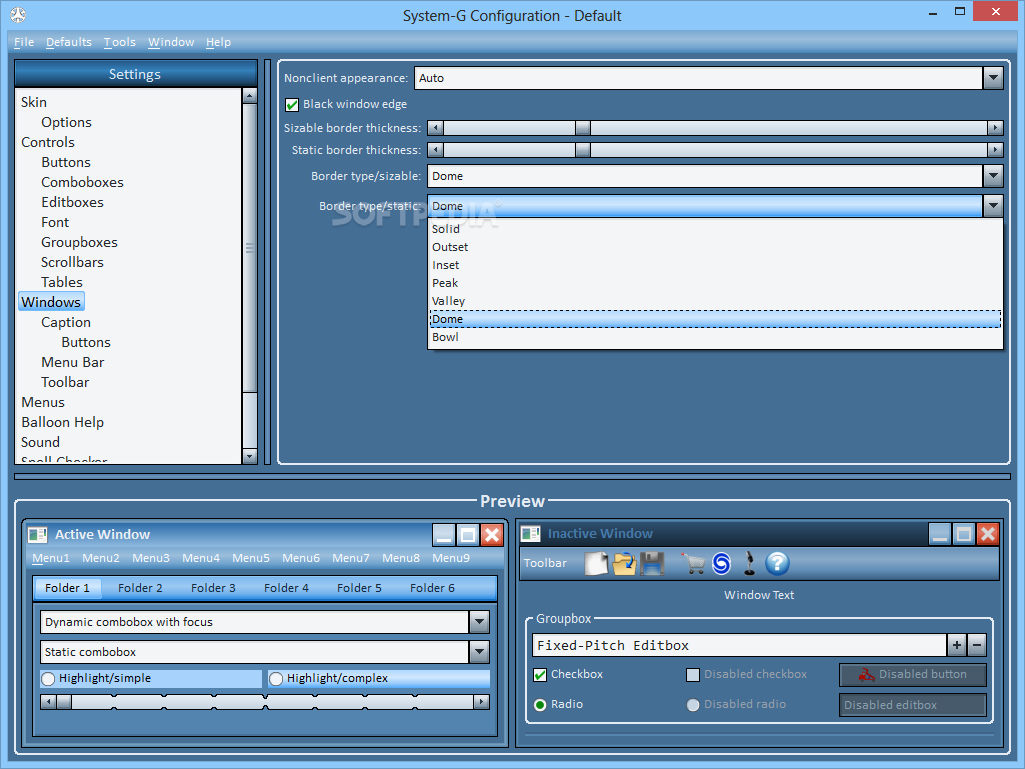Open the Border type/sizable dropdown arrow

[x=993, y=176]
